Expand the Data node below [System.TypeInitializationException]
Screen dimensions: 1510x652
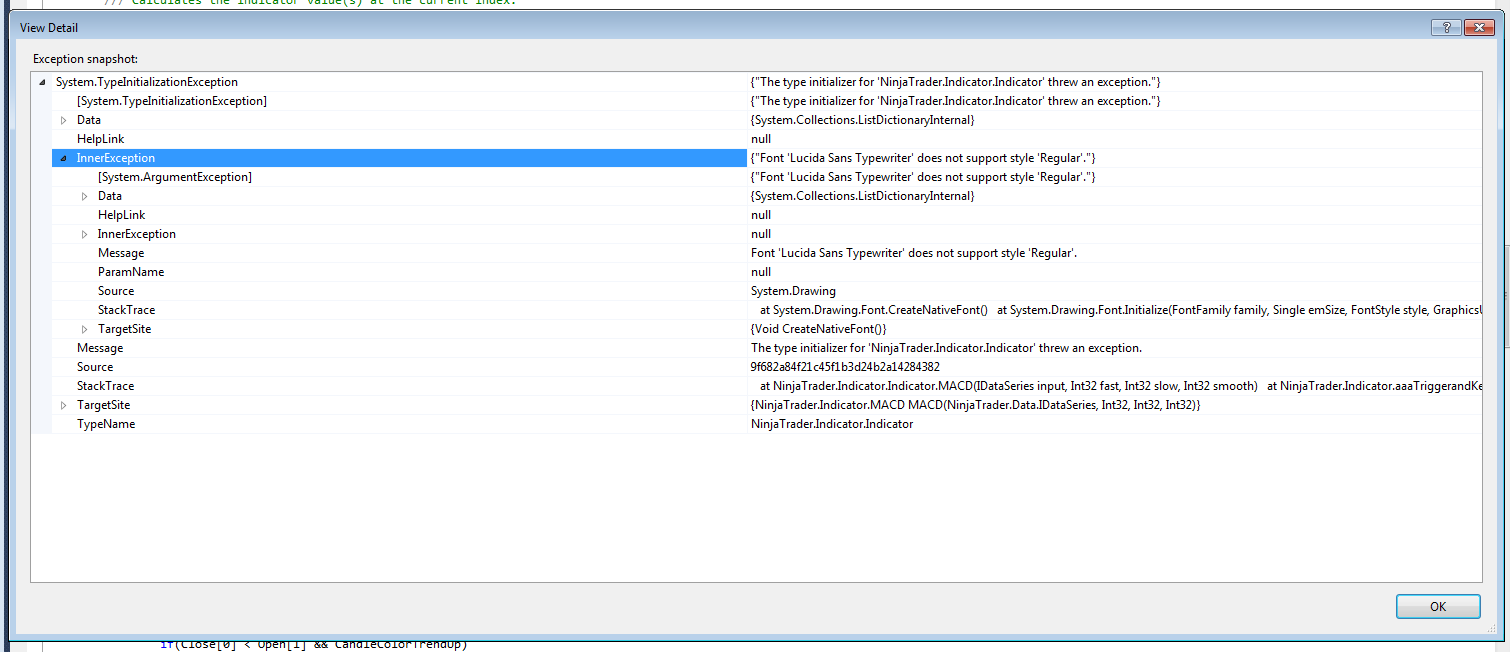[x=64, y=120]
